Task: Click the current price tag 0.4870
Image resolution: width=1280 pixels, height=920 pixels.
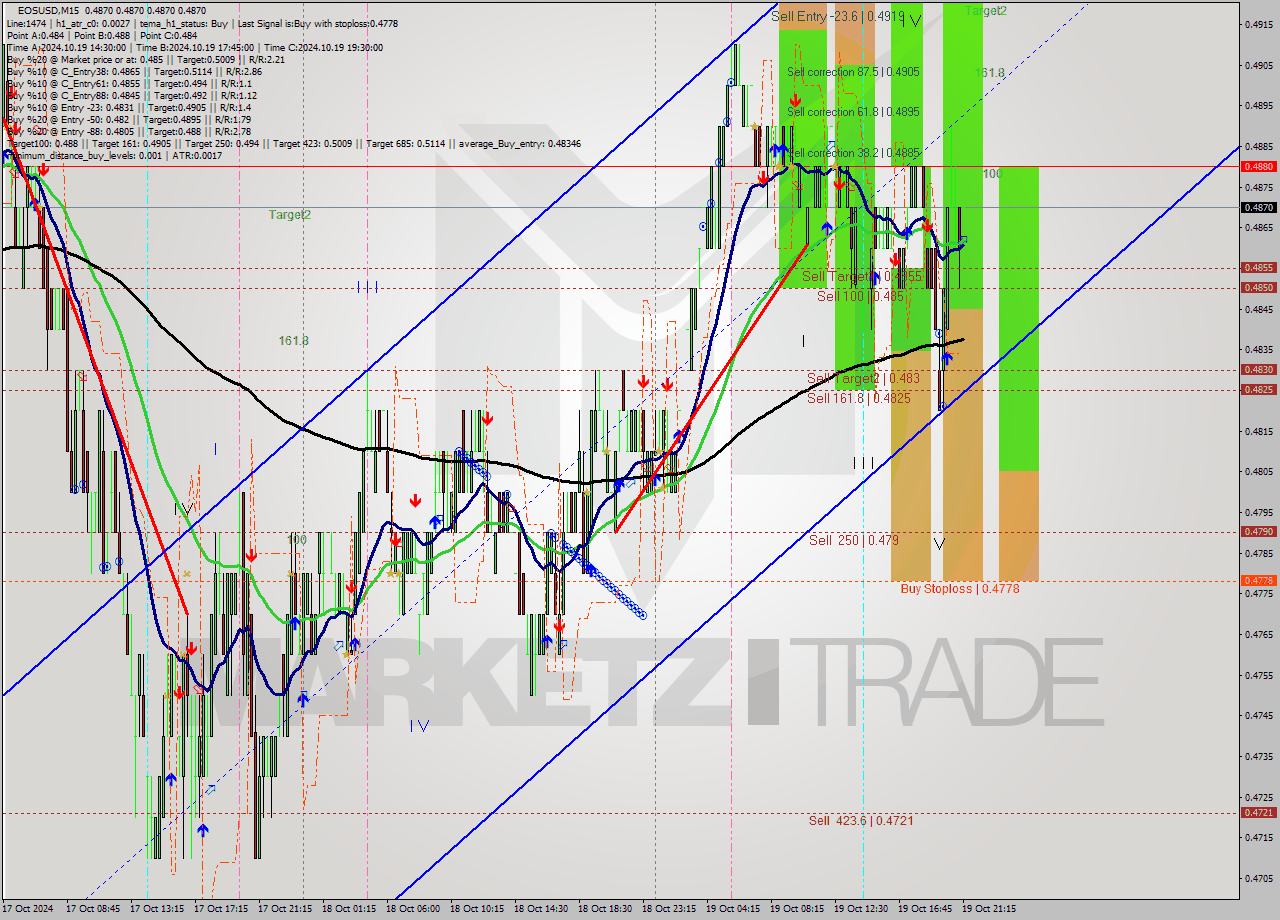Action: coord(1258,208)
